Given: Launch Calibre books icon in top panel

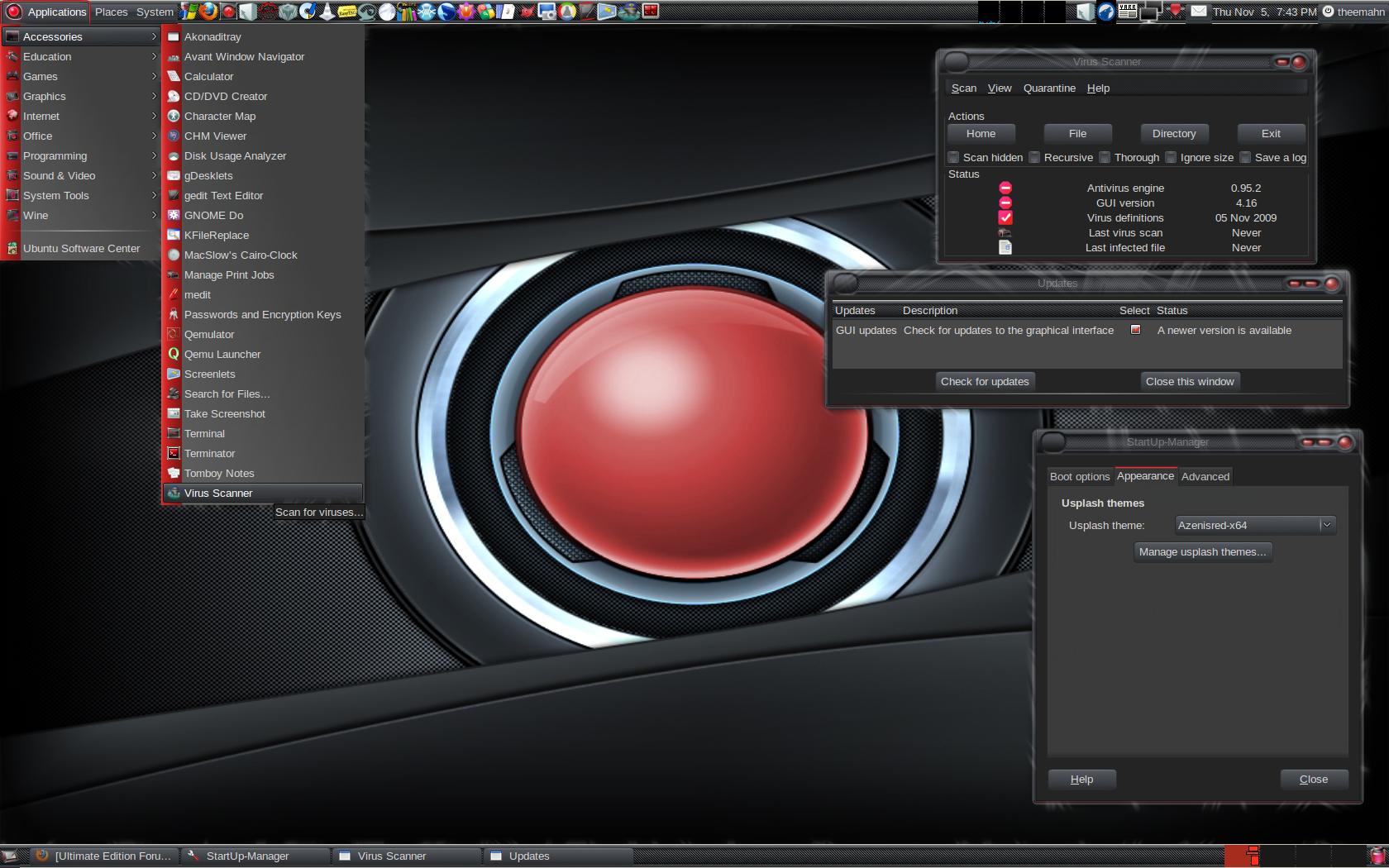Looking at the screenshot, I should pyautogui.click(x=406, y=12).
